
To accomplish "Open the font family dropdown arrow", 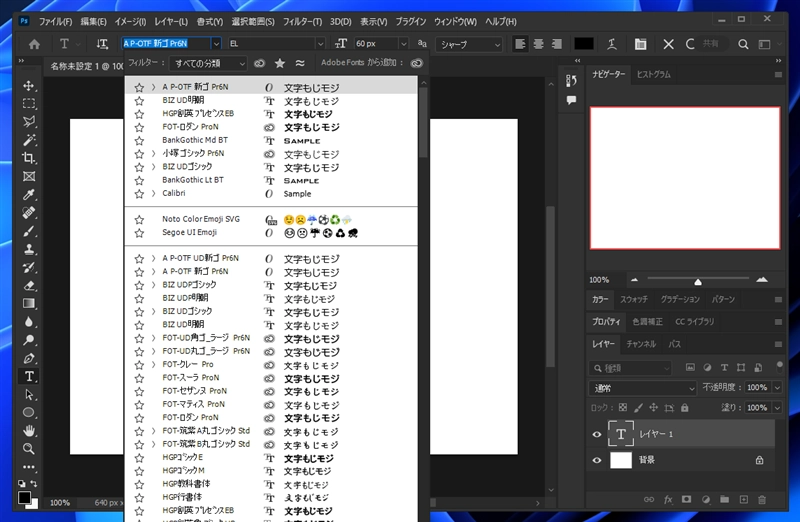I will click(216, 44).
